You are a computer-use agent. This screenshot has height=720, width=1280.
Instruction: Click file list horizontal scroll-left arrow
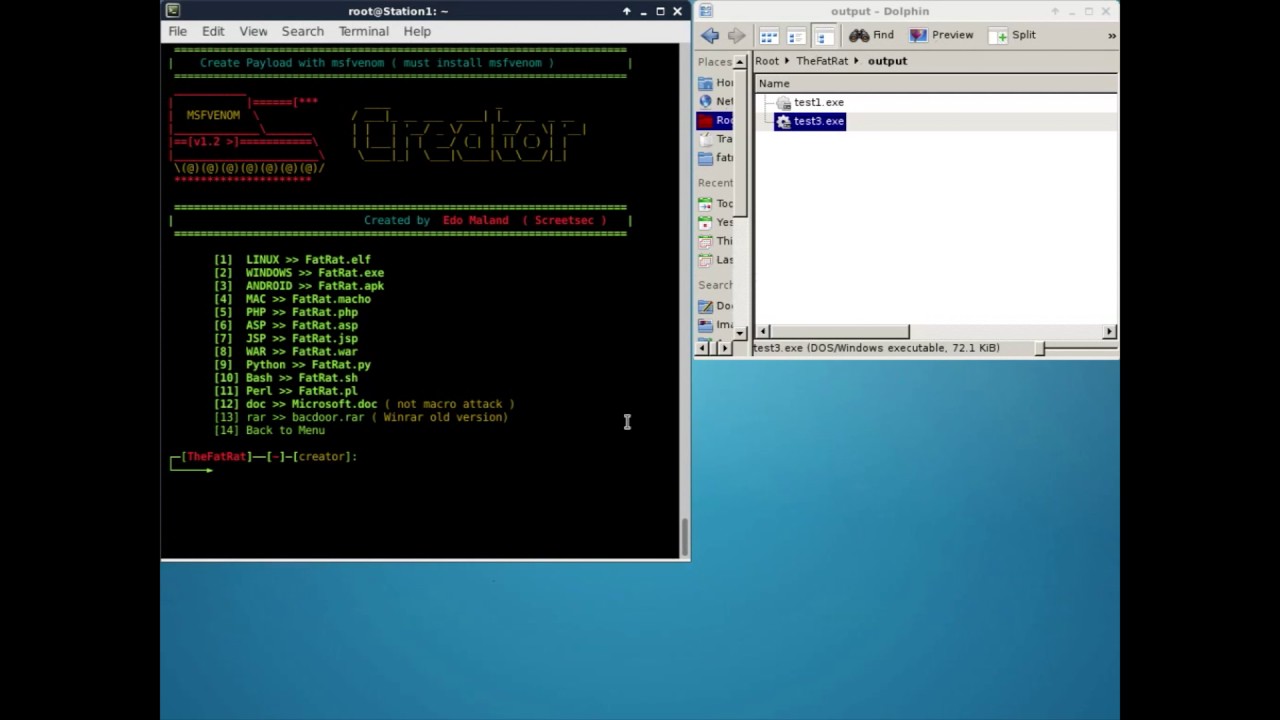tap(763, 331)
